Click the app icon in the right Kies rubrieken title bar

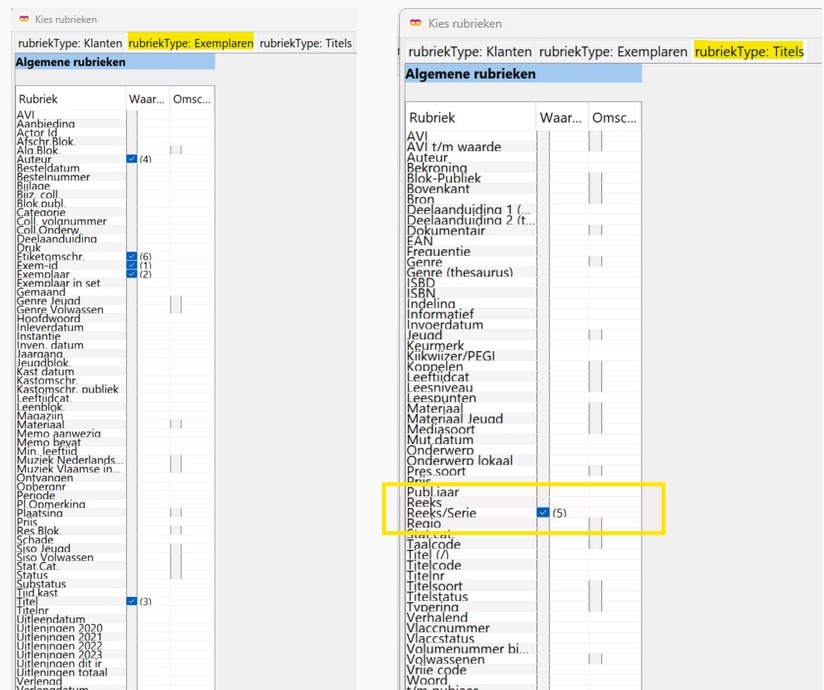(x=415, y=23)
